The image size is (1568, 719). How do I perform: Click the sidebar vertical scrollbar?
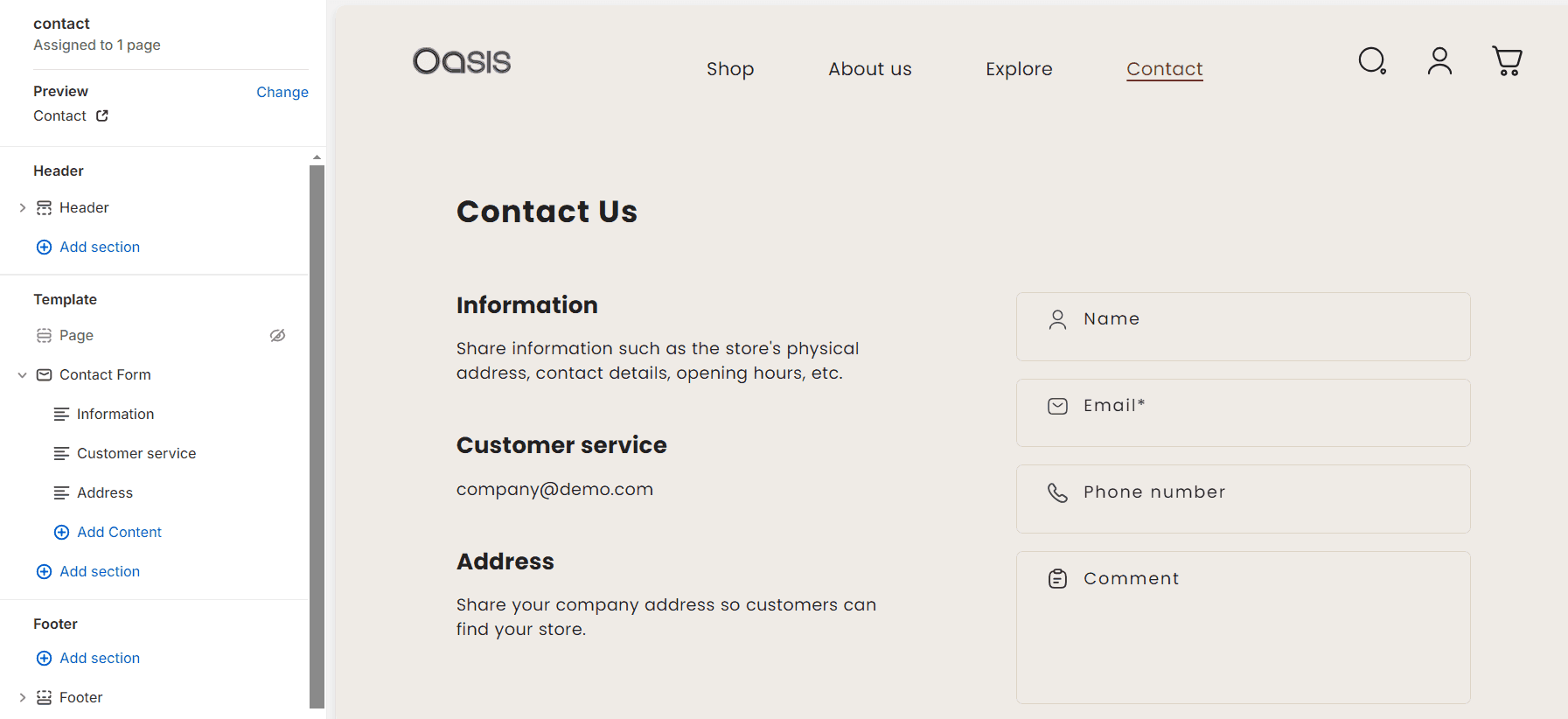[x=317, y=436]
